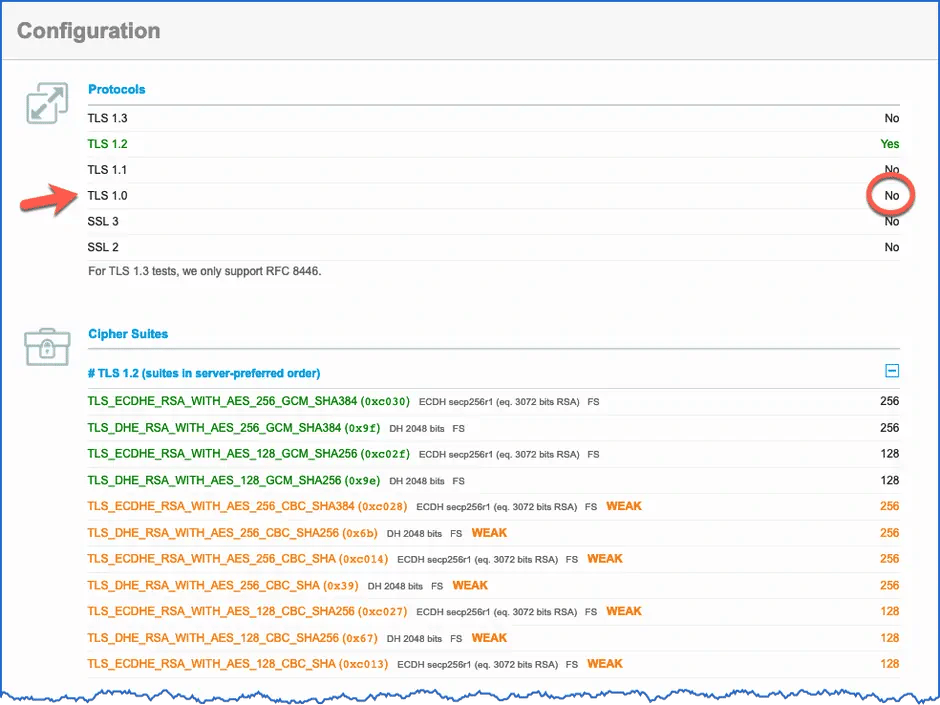Select the RFC 8446 note text
940x705 pixels.
tap(204, 271)
